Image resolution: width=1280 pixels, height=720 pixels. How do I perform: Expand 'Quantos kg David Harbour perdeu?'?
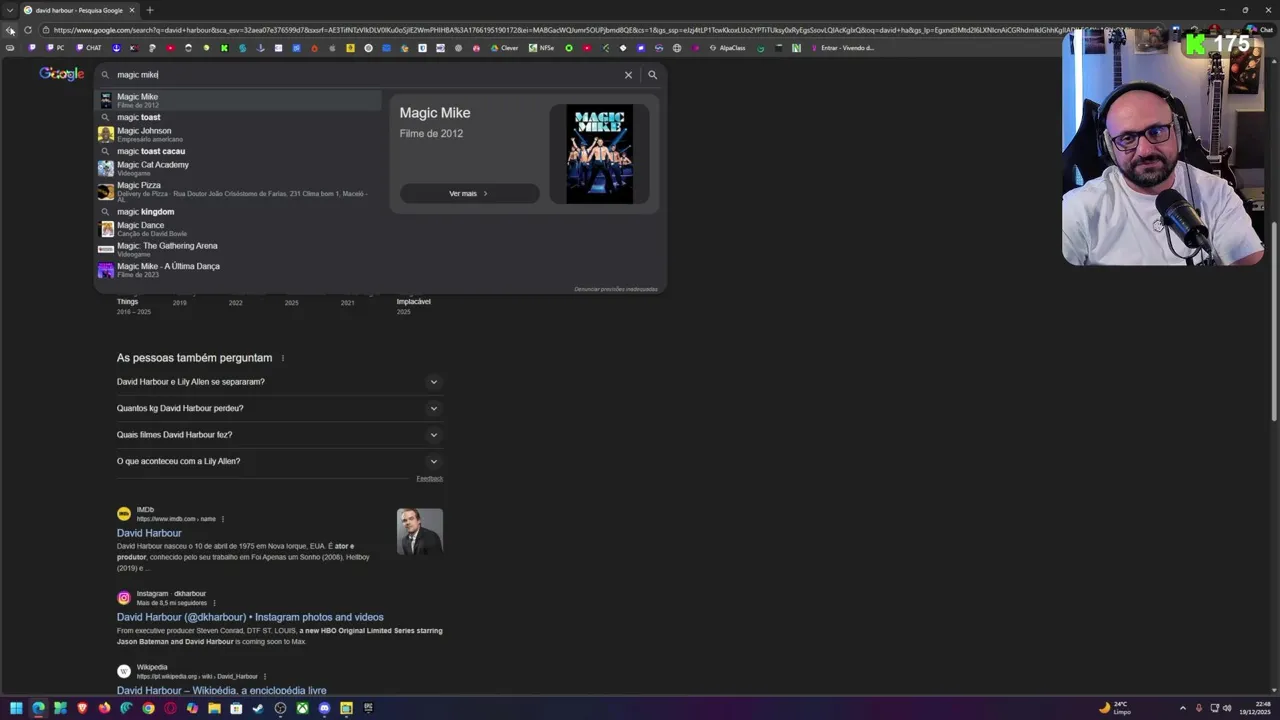click(279, 408)
